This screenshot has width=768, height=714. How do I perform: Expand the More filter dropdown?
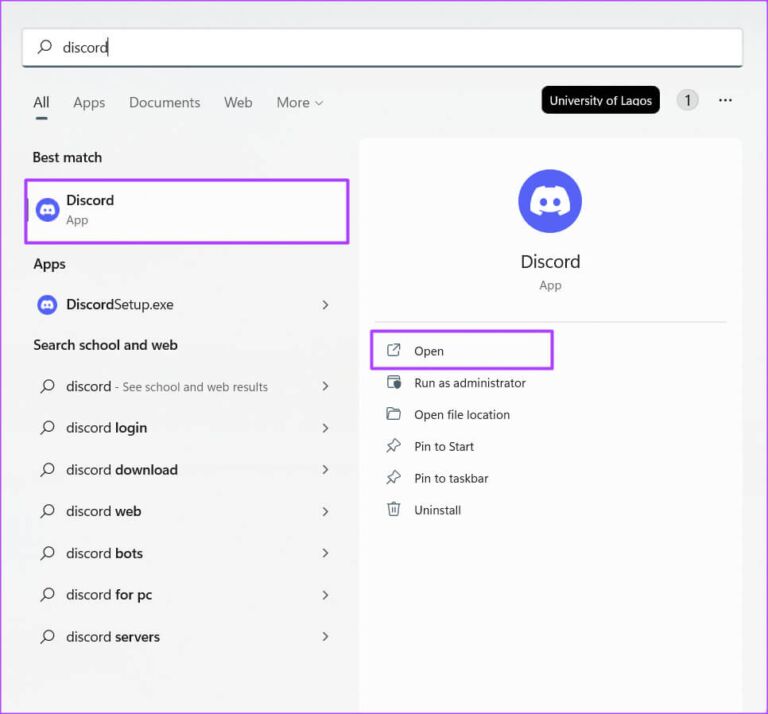pos(299,102)
